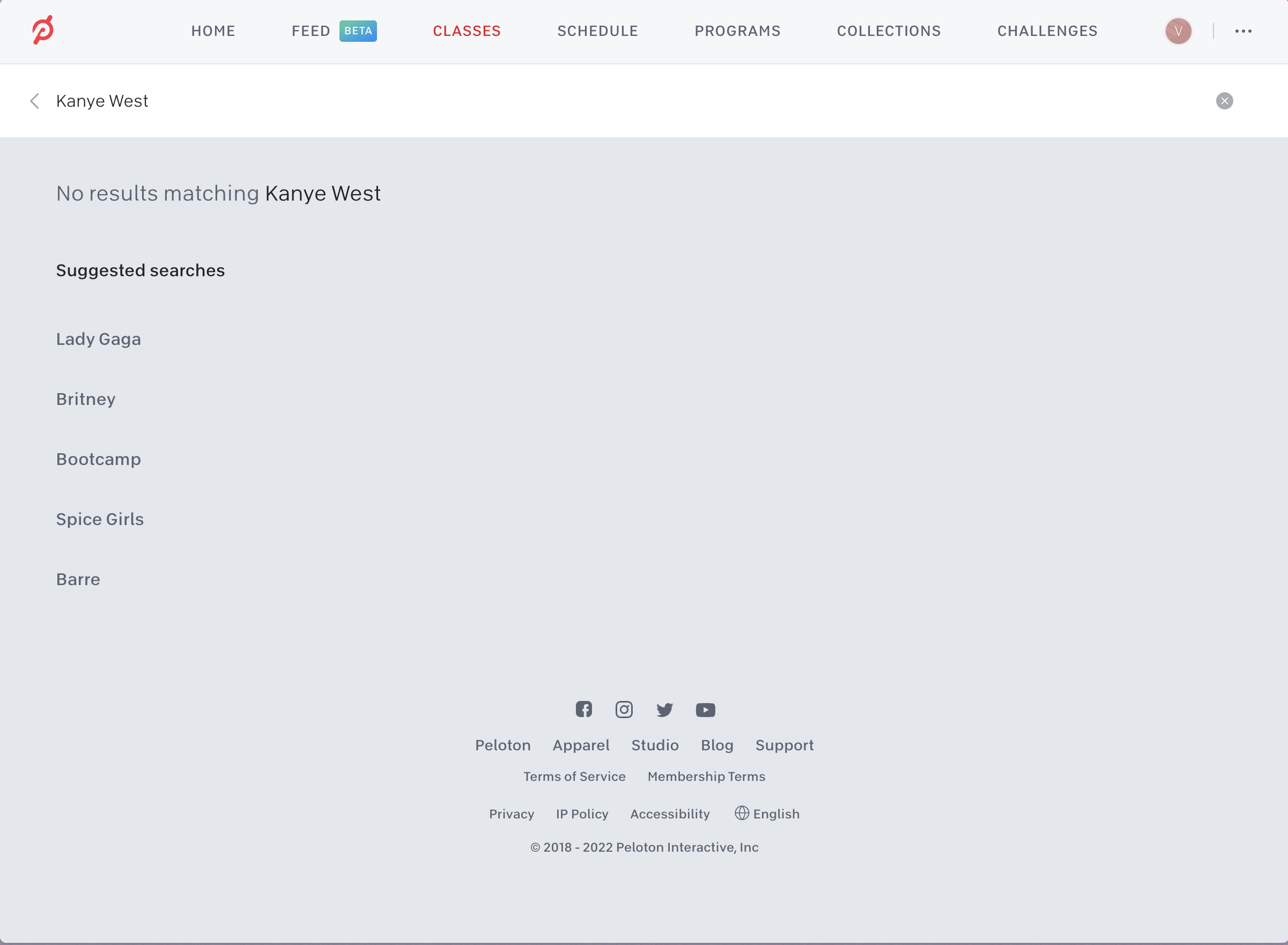Select the Spice Girls suggested search
The width and height of the screenshot is (1288, 945).
click(99, 519)
